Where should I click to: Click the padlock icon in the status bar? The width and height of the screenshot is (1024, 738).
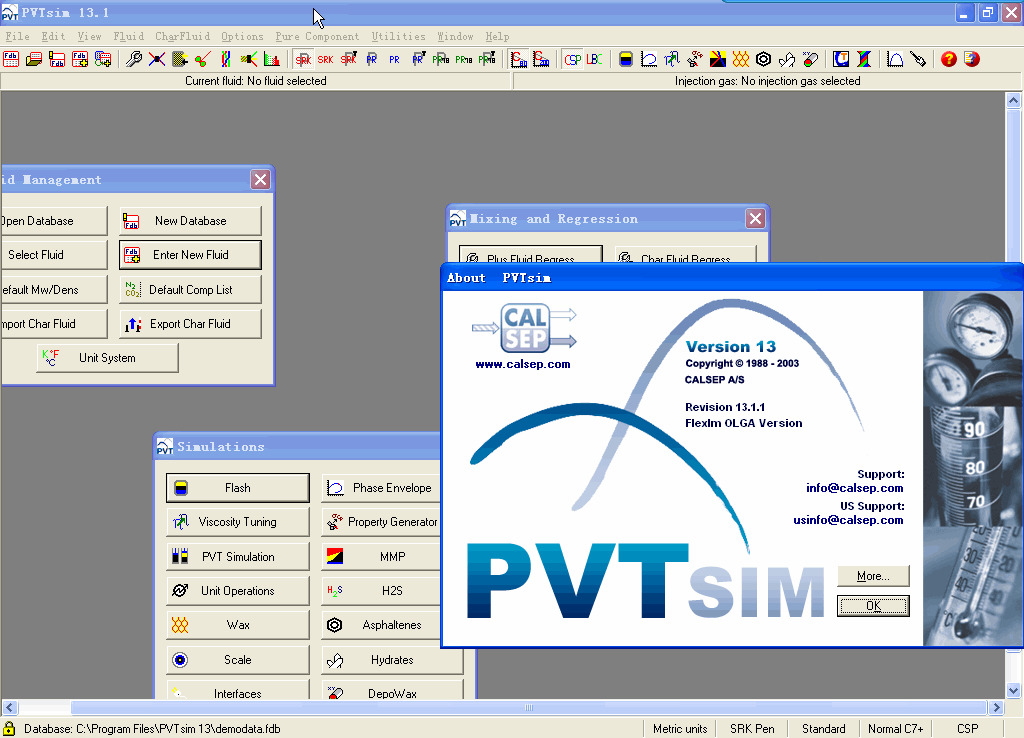(x=9, y=728)
